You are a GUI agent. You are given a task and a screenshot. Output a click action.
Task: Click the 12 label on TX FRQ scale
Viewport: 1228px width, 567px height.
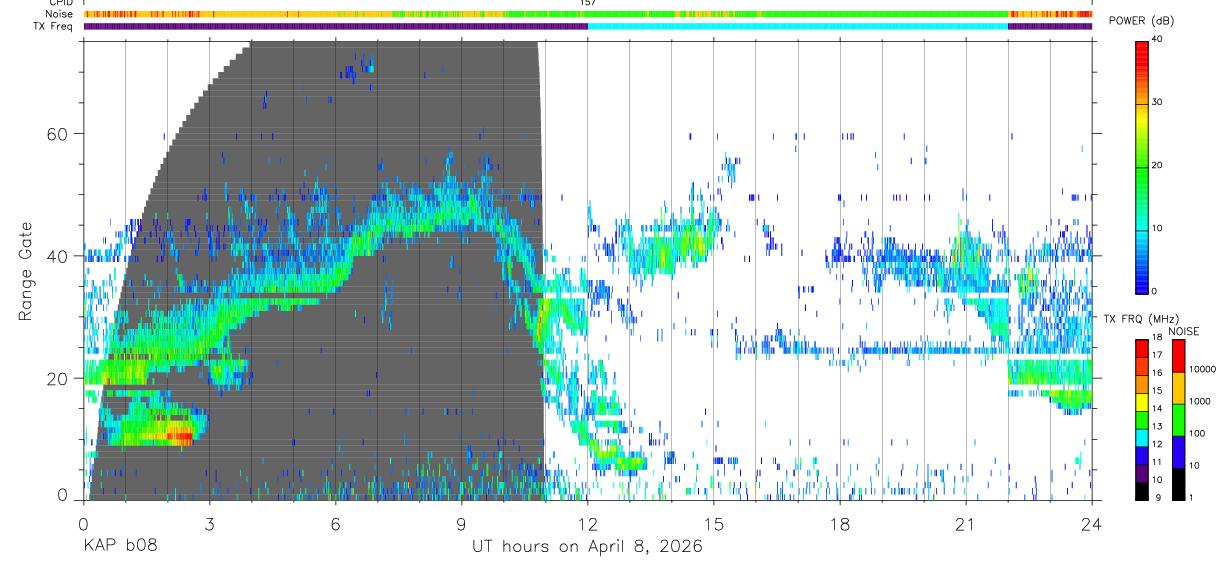pos(1157,446)
